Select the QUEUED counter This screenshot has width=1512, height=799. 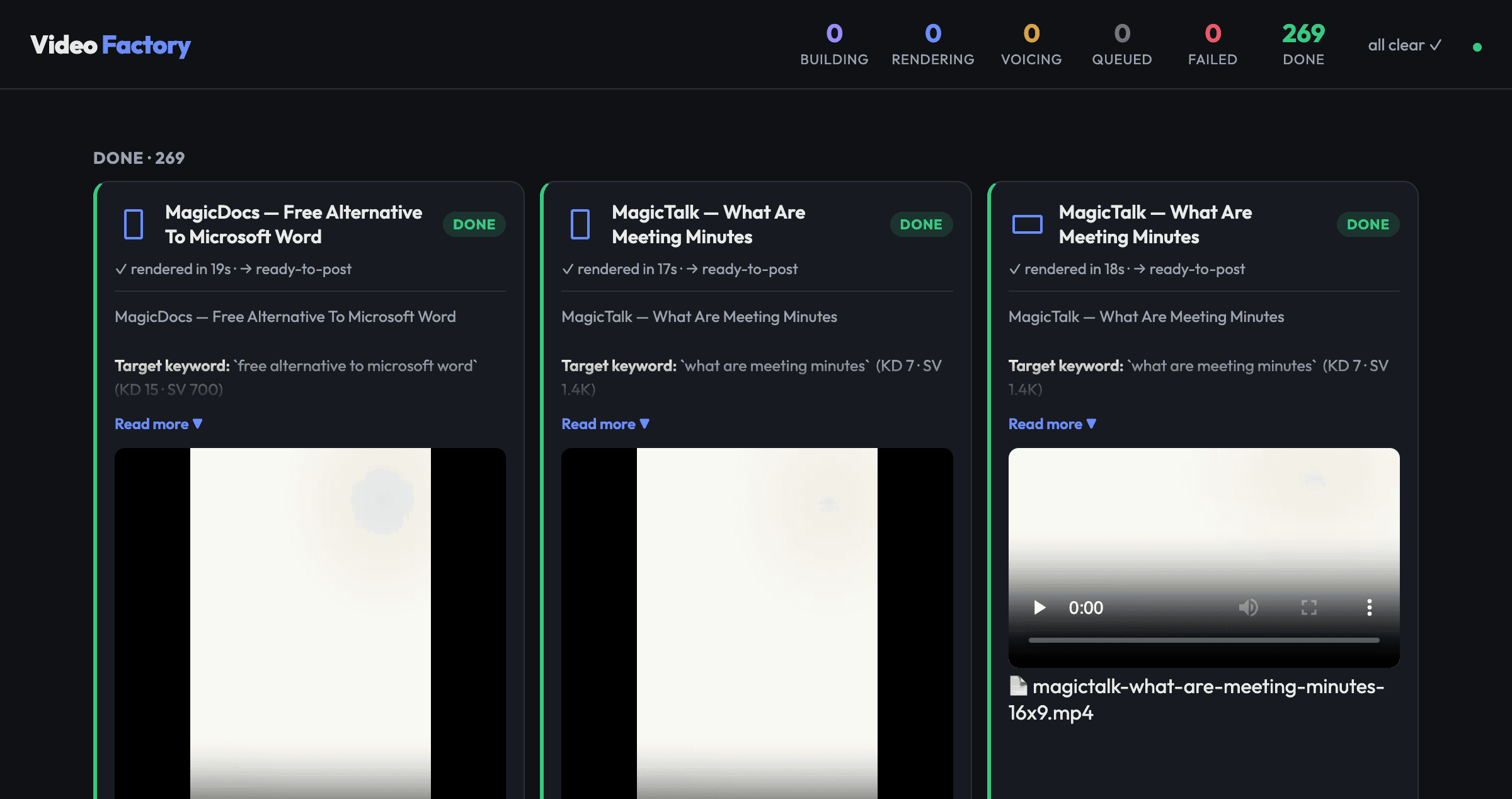pyautogui.click(x=1122, y=44)
